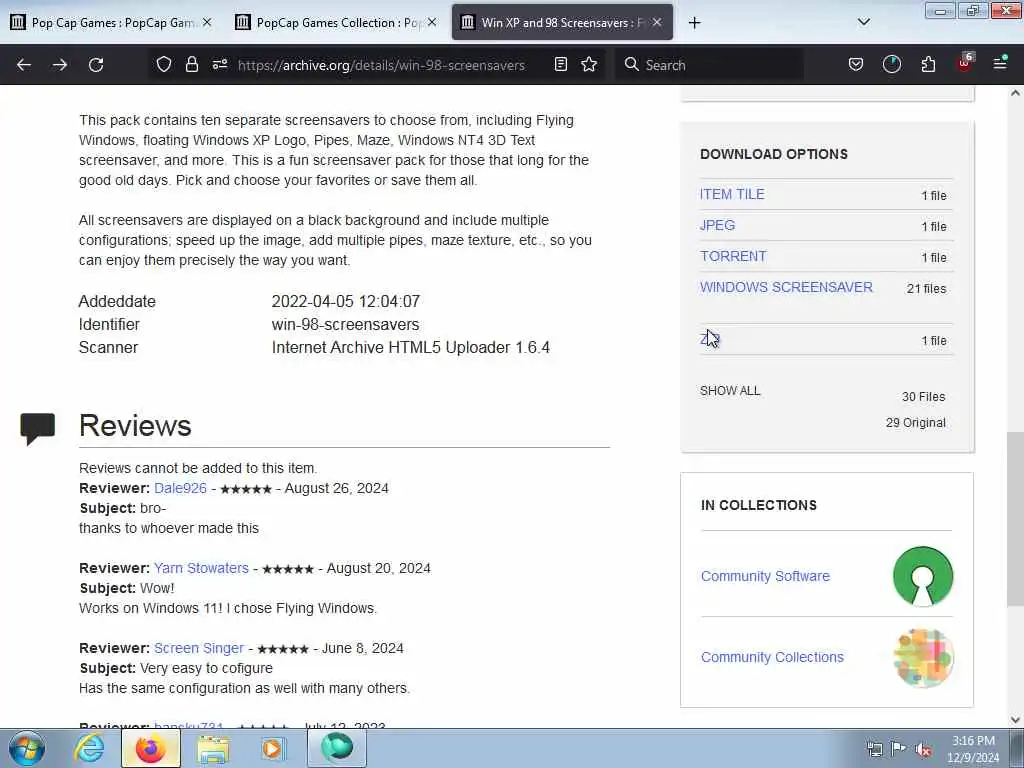Open WINDOWS SCREENSAVER download list
This screenshot has height=768, width=1024.
click(x=786, y=287)
